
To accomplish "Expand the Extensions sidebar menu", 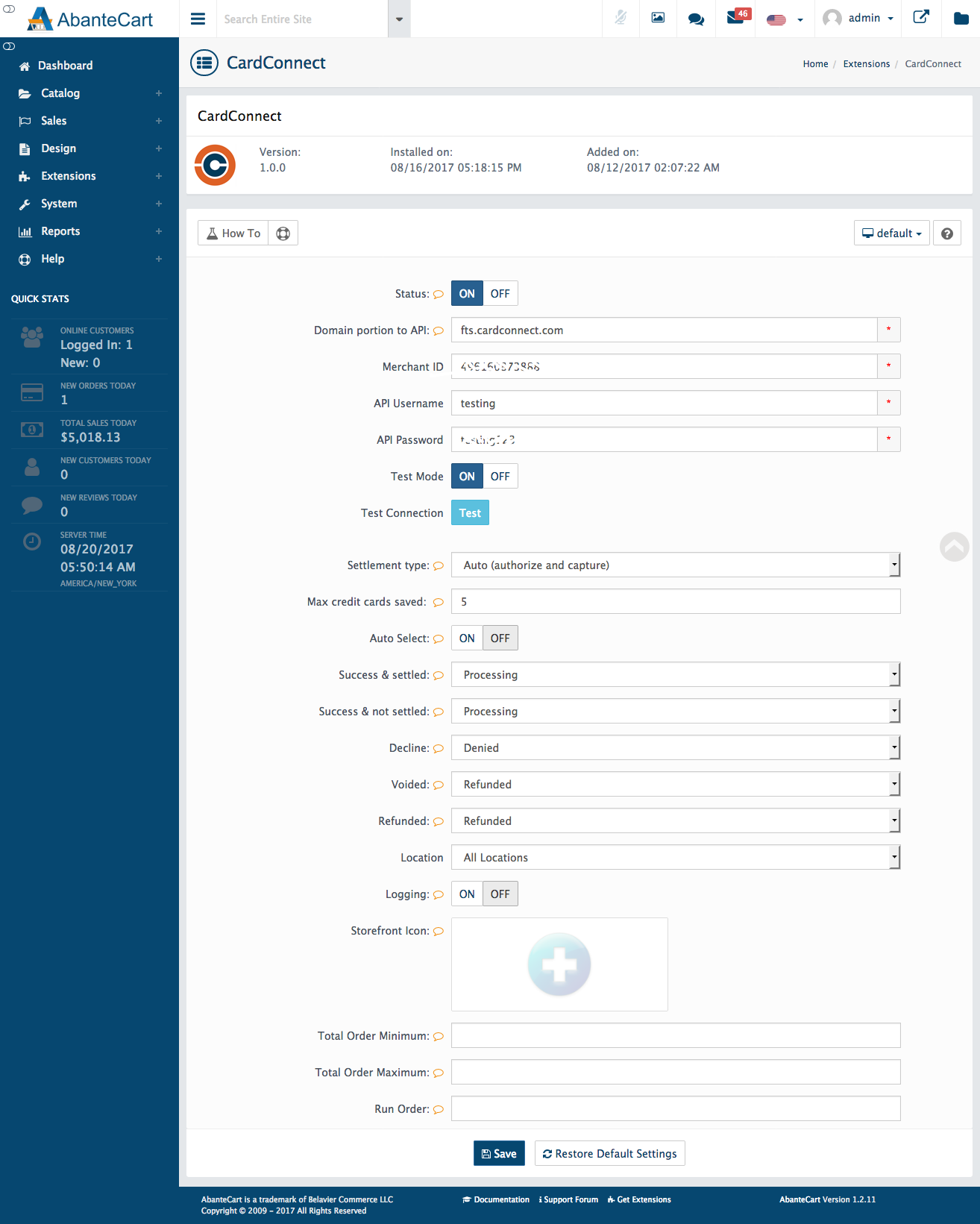I will pyautogui.click(x=89, y=176).
